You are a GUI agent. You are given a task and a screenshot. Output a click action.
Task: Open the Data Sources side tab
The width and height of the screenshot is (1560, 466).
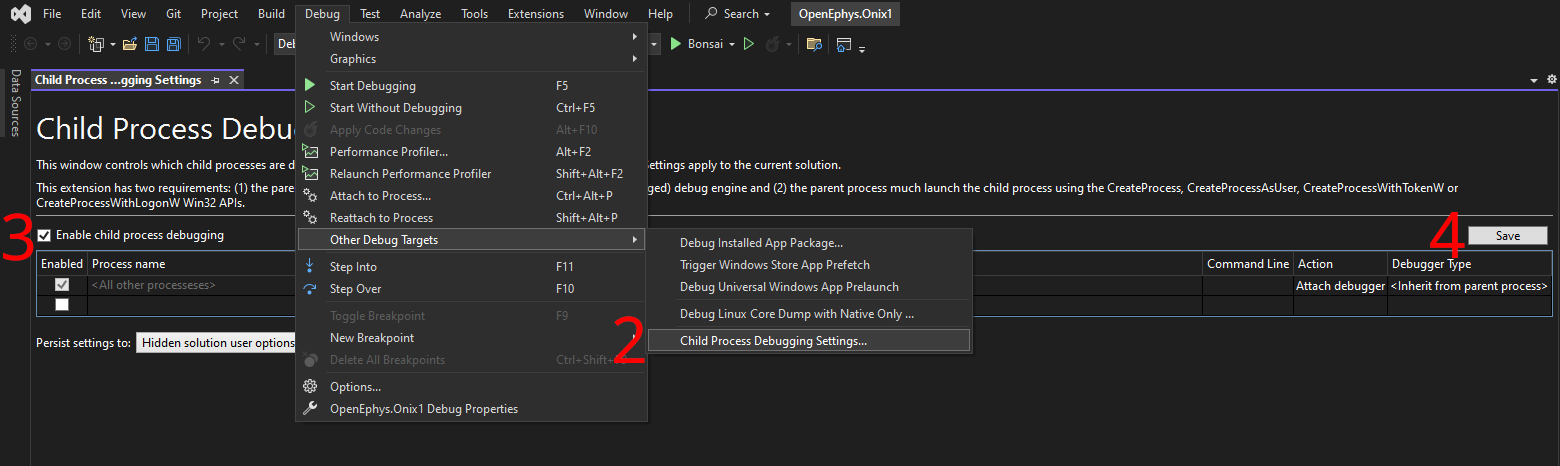pos(15,103)
